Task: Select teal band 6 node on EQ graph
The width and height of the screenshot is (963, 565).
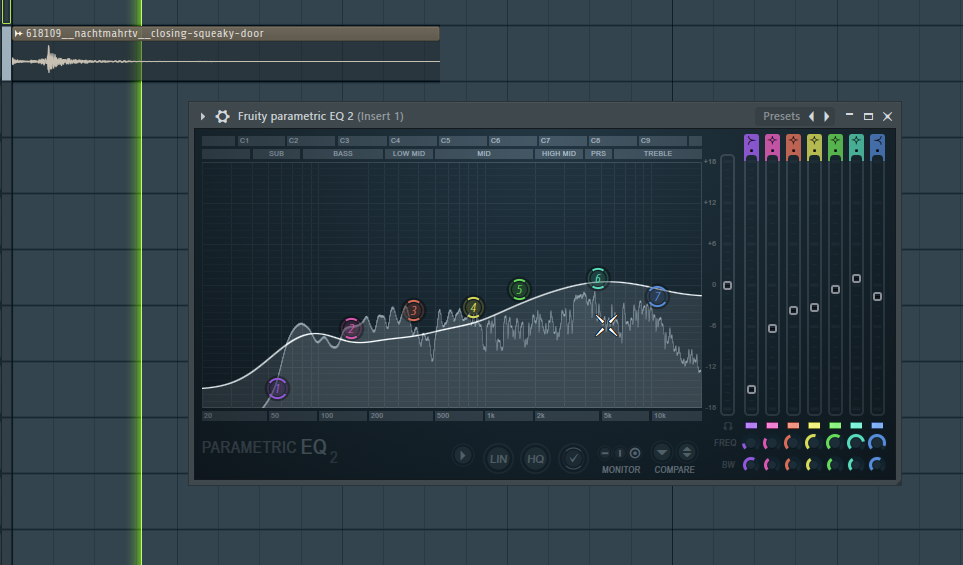Action: tap(598, 279)
